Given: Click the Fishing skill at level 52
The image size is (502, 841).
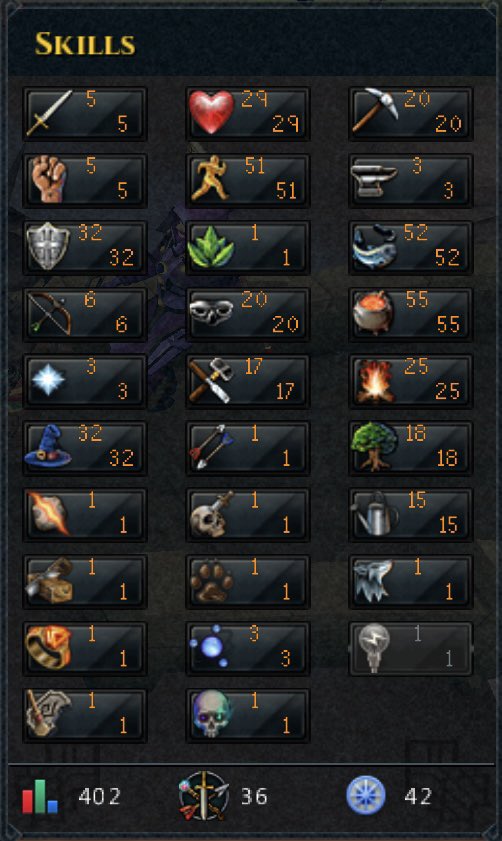Looking at the screenshot, I should (411, 247).
